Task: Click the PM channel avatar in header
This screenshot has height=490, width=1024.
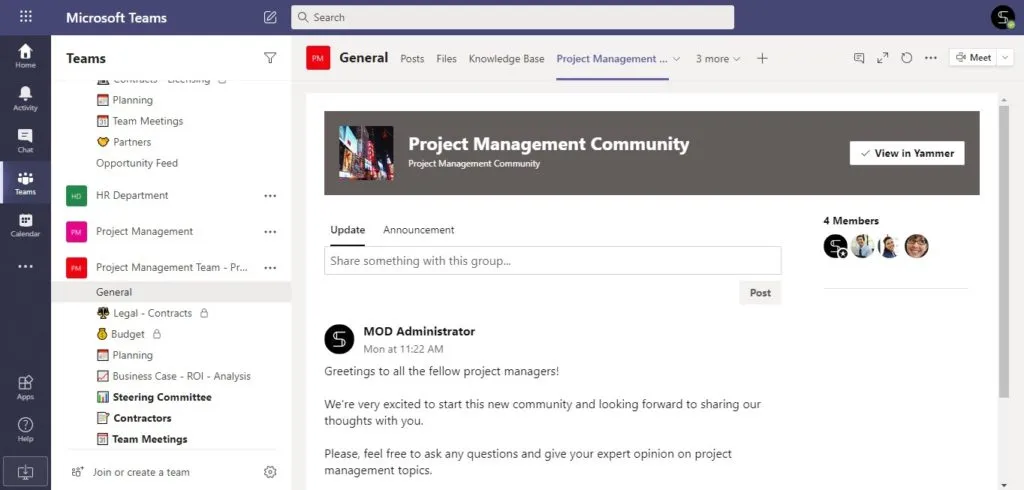Action: (x=317, y=58)
